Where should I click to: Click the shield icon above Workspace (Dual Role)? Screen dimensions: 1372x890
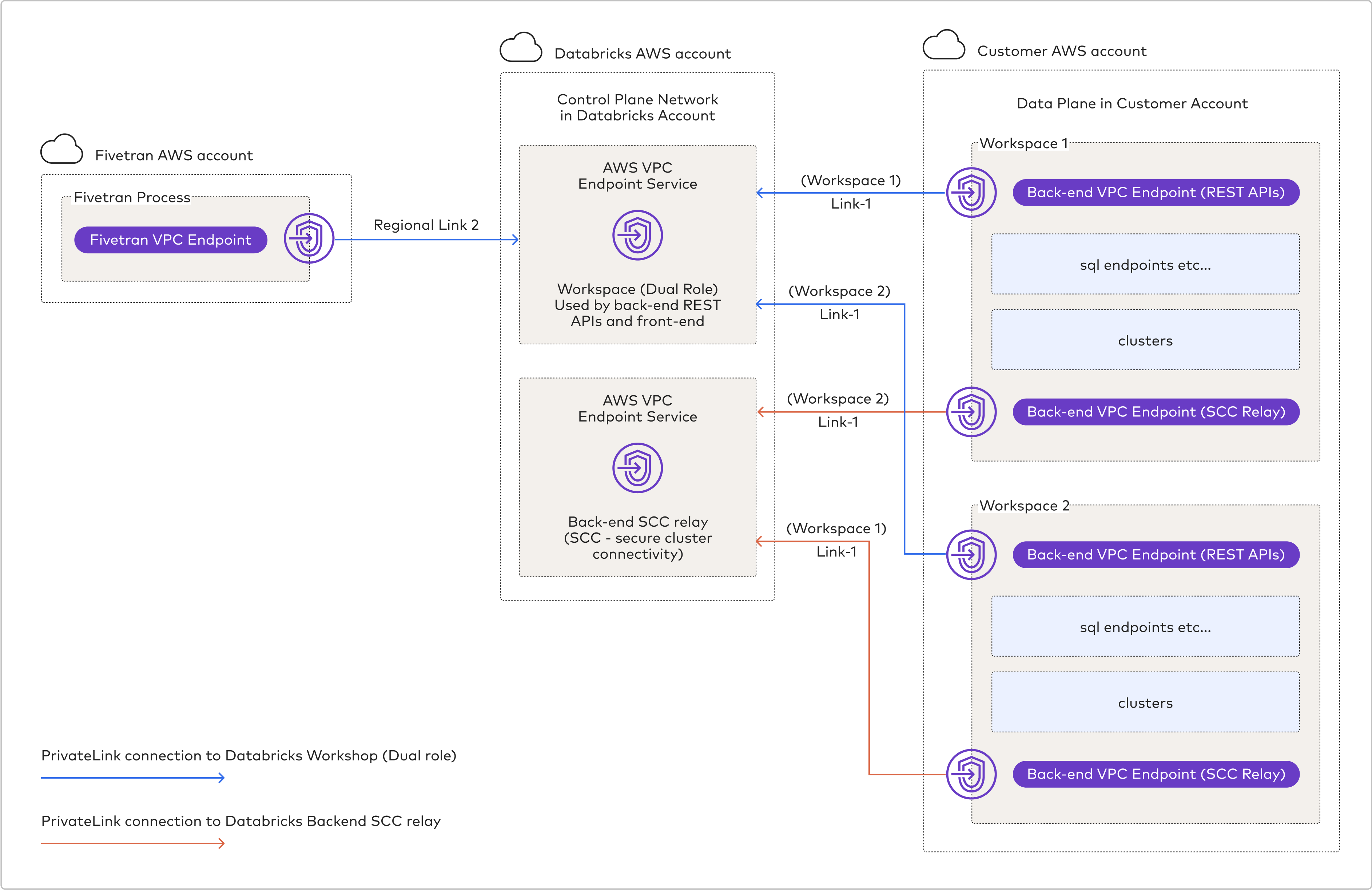(x=637, y=236)
